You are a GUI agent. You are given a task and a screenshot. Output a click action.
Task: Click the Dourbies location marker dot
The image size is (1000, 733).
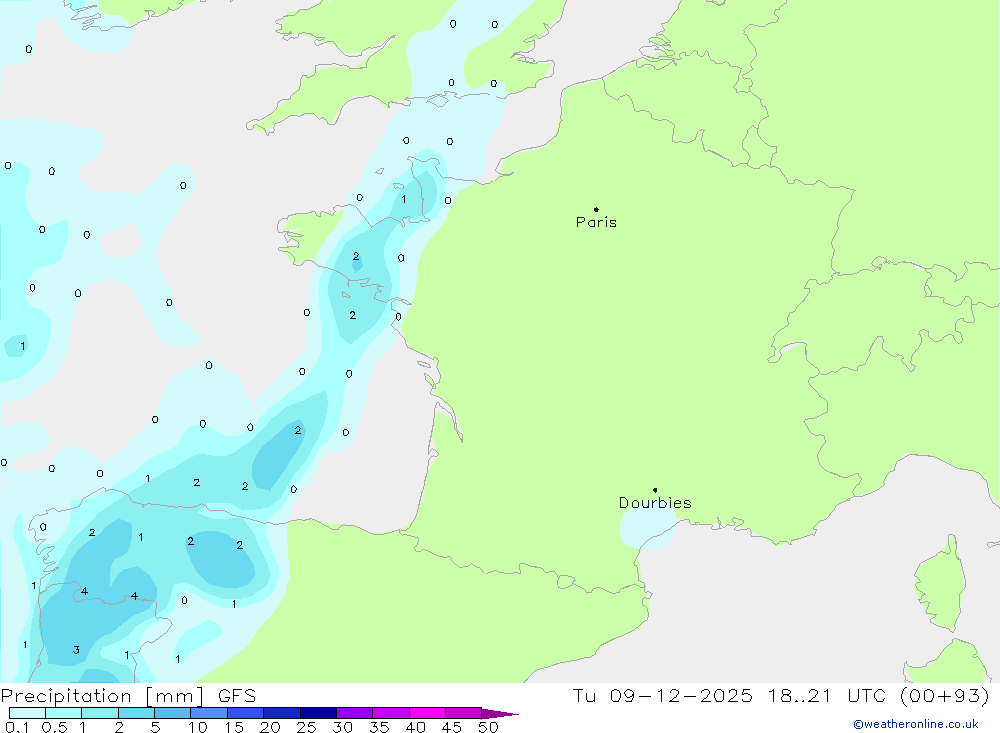[x=655, y=490]
